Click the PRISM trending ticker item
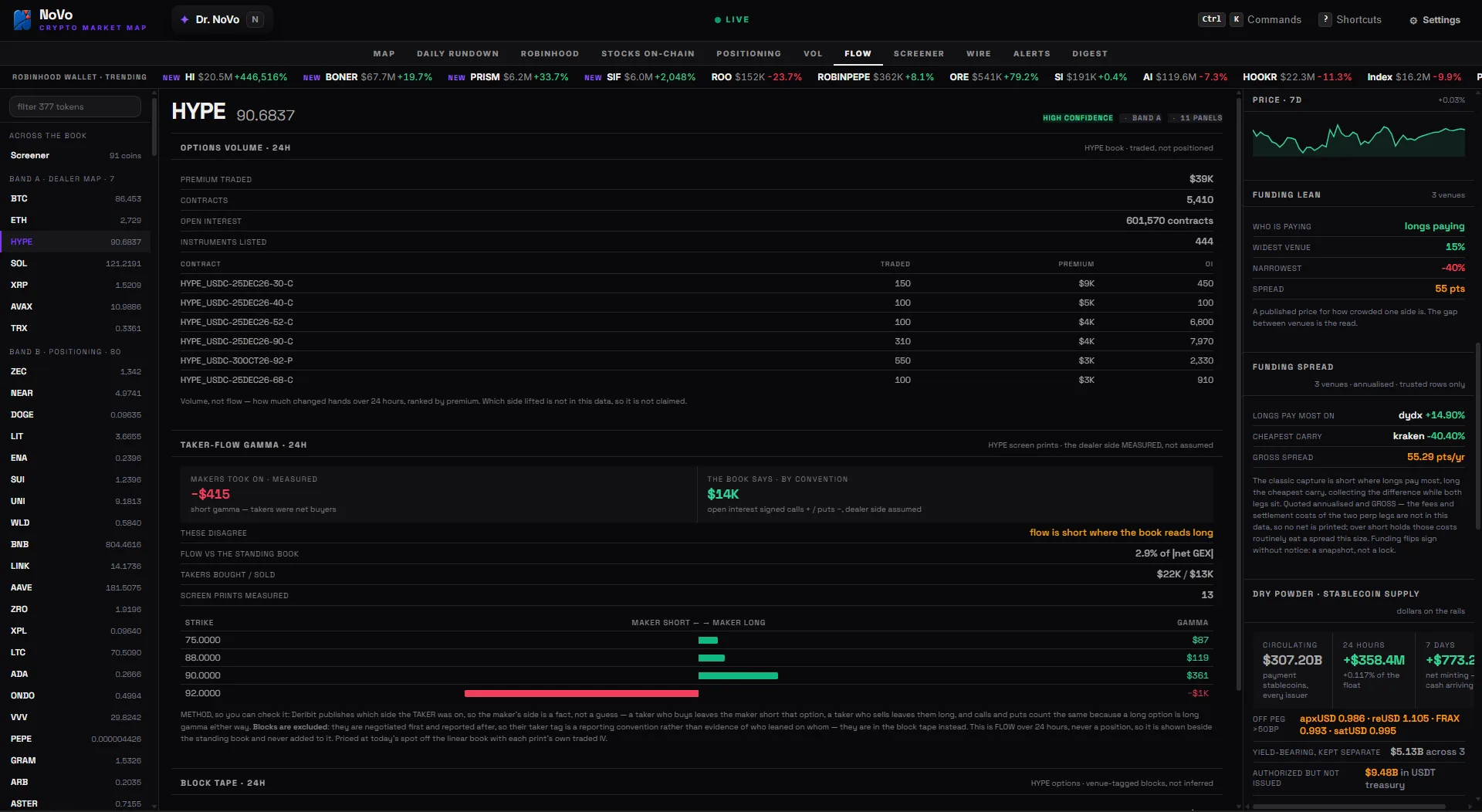1482x812 pixels. 508,77
